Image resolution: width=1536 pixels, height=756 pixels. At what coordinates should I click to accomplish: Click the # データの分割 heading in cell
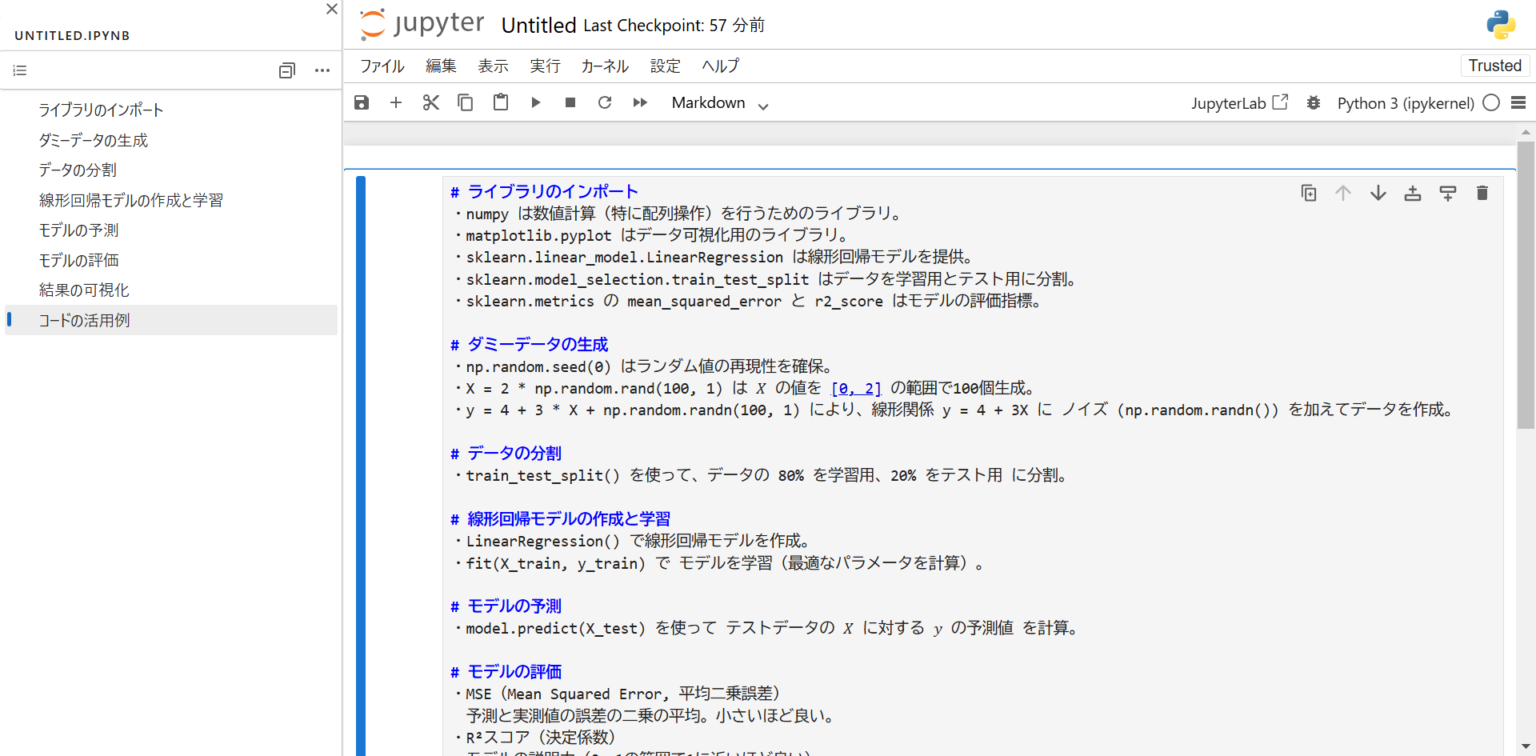pos(505,453)
